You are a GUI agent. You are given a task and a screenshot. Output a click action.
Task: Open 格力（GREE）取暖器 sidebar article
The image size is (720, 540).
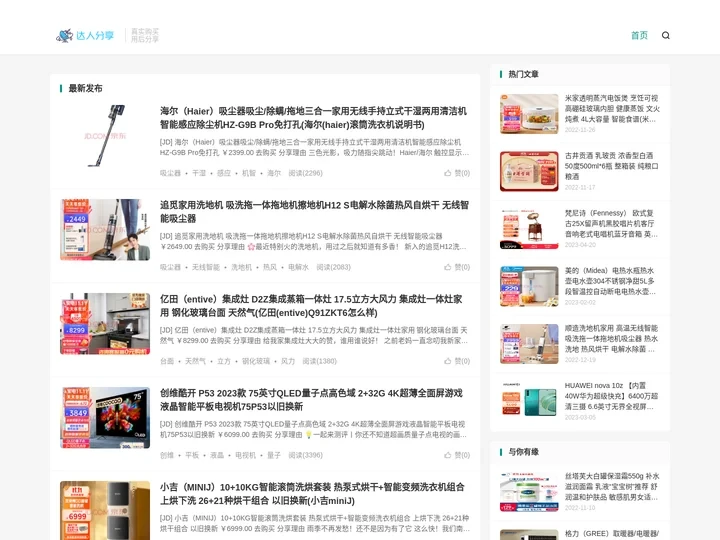click(x=612, y=534)
